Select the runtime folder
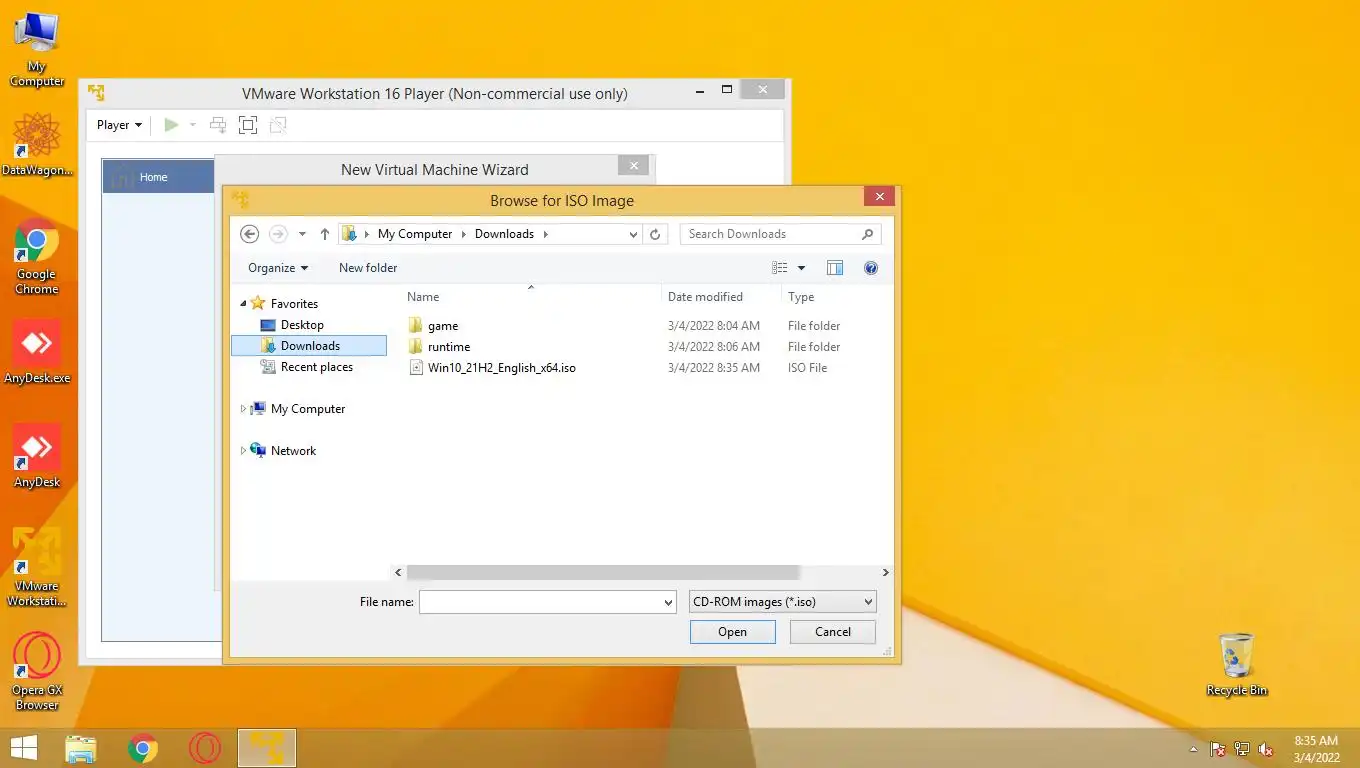 (449, 347)
